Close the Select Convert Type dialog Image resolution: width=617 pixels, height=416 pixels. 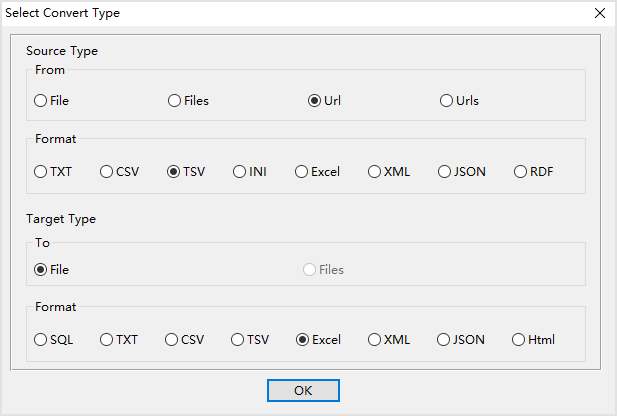click(599, 13)
